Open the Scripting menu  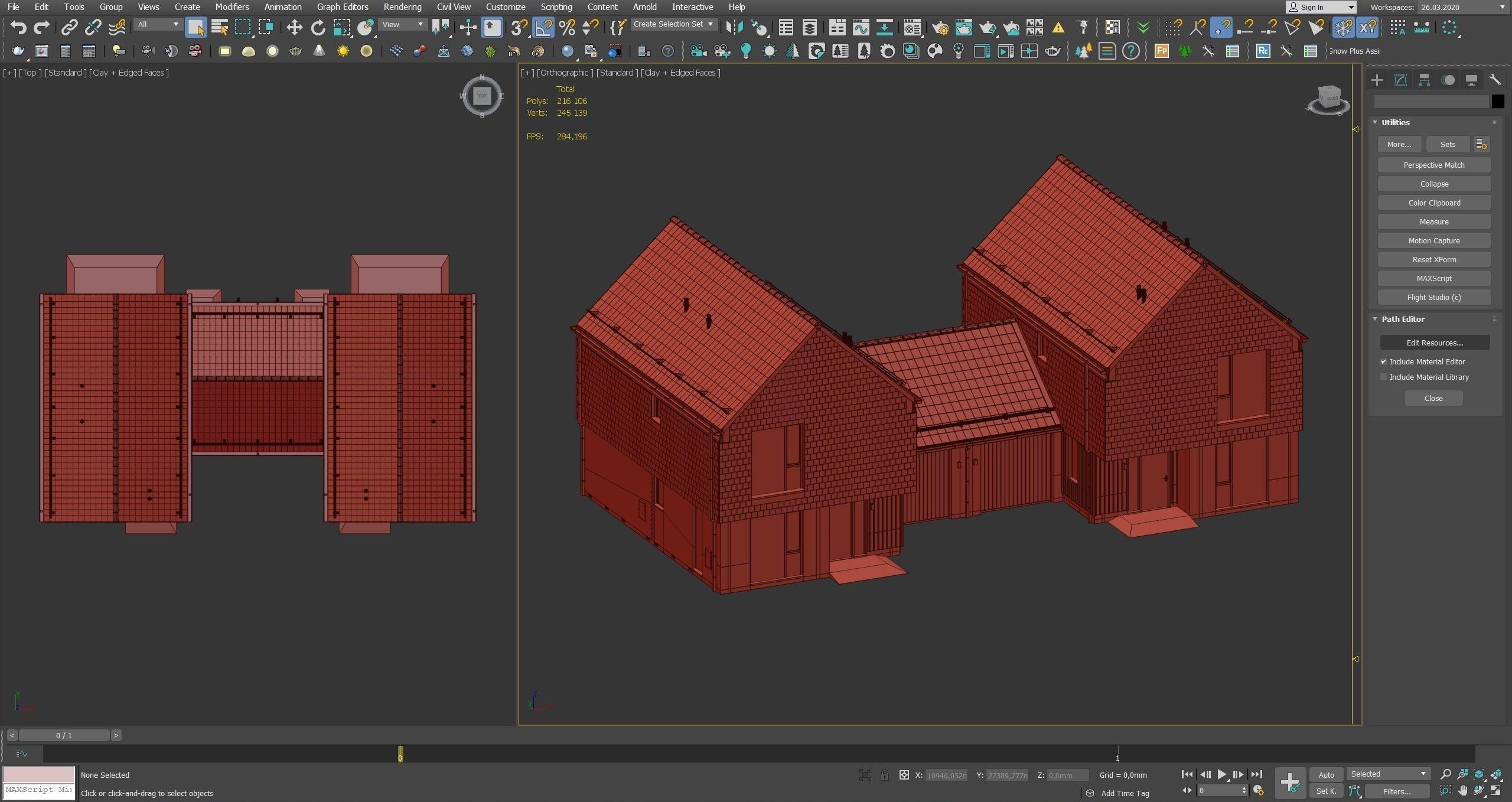pyautogui.click(x=556, y=7)
